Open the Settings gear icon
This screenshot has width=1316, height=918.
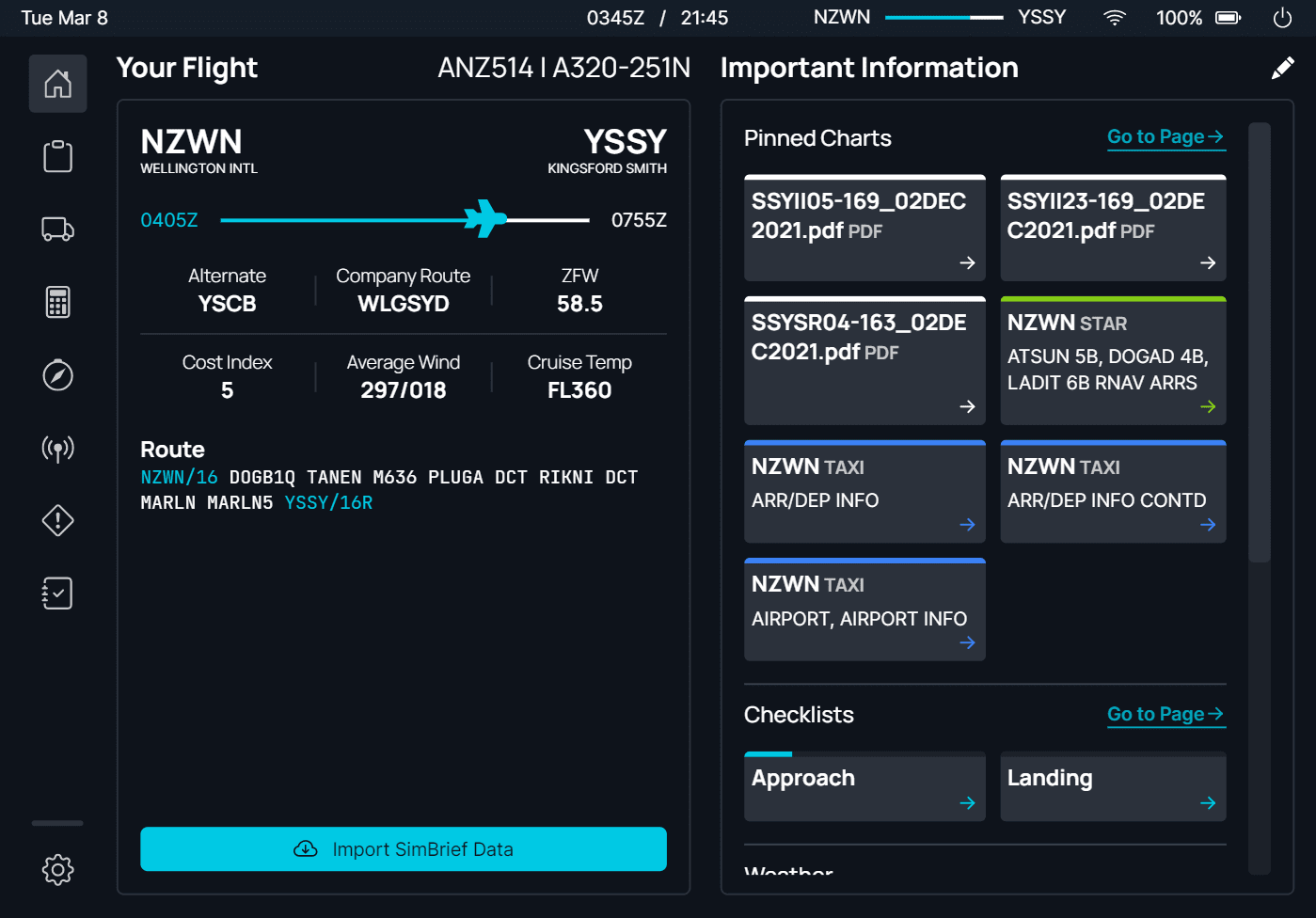pos(58,870)
